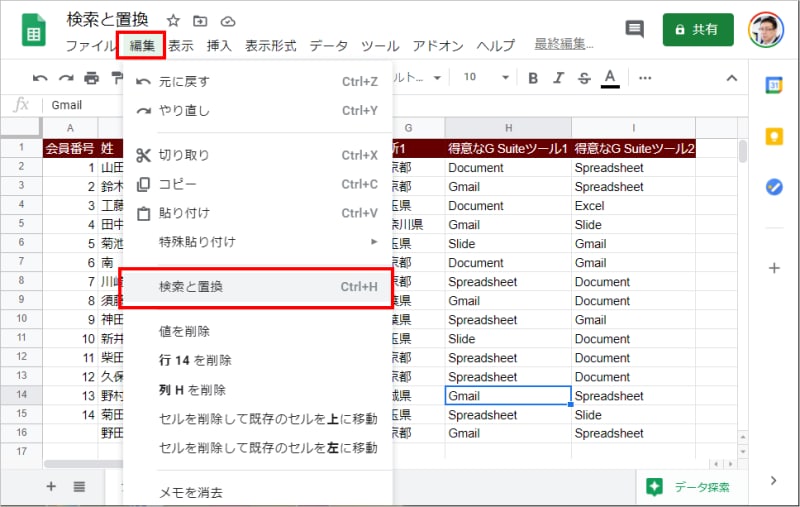The width and height of the screenshot is (800, 507).
Task: Click cell Excel in column I
Action: click(x=633, y=206)
